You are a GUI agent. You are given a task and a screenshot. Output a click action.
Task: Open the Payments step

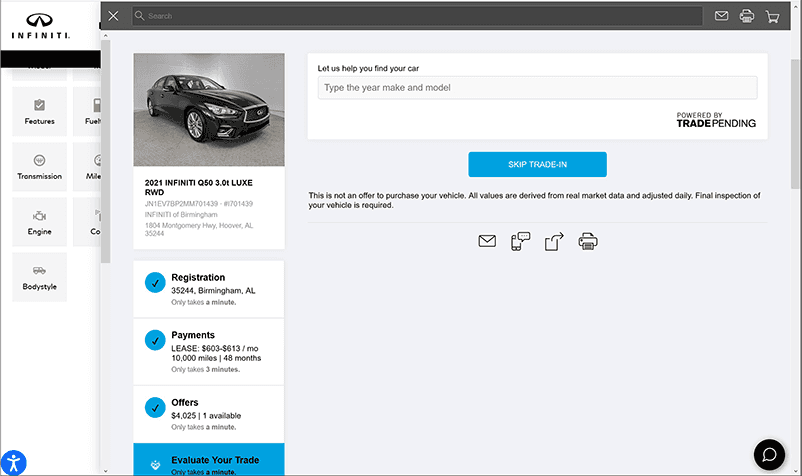(x=209, y=352)
